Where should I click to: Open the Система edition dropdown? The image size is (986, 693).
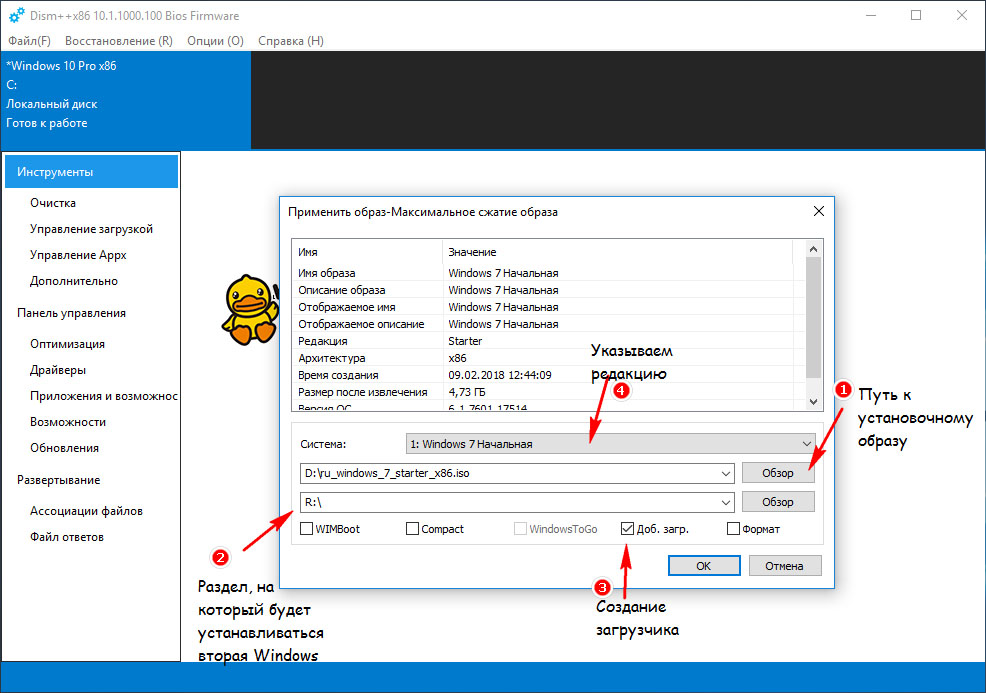coord(611,444)
